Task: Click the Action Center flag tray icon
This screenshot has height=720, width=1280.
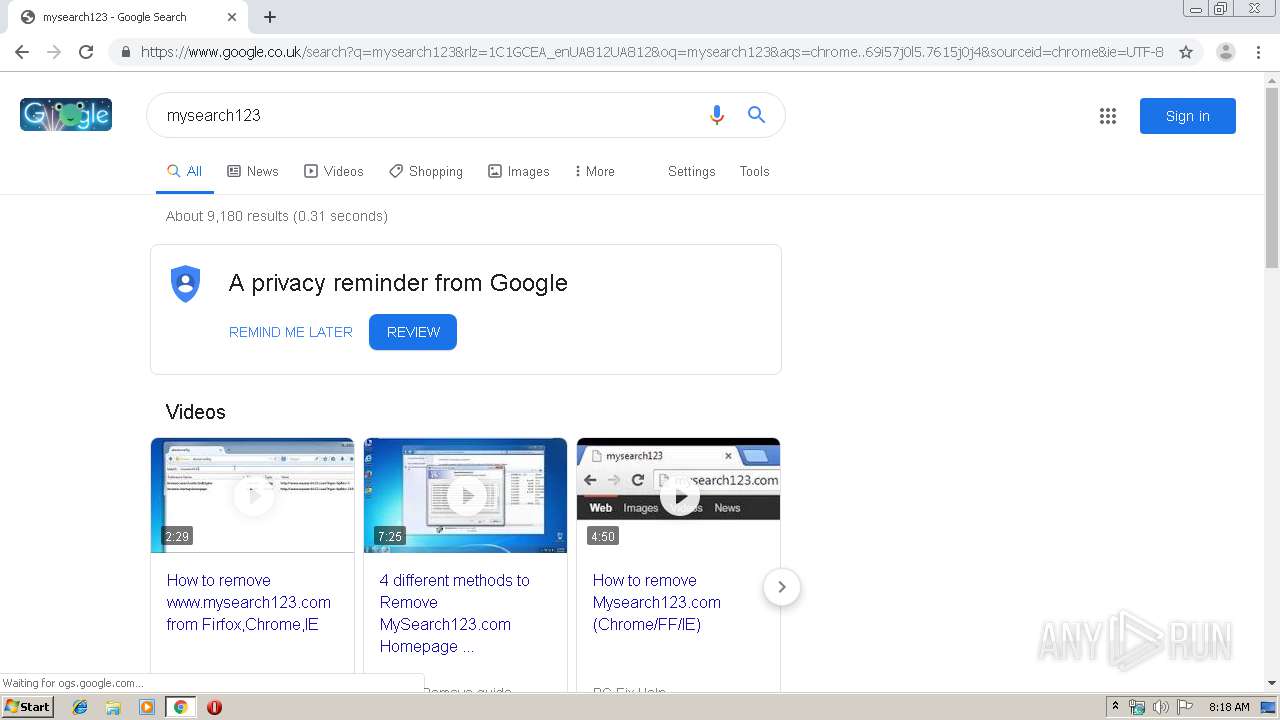Action: (1185, 707)
